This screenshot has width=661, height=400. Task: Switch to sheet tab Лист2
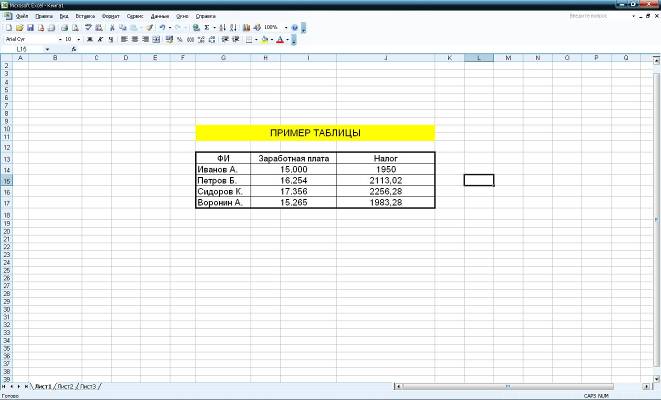(65, 387)
